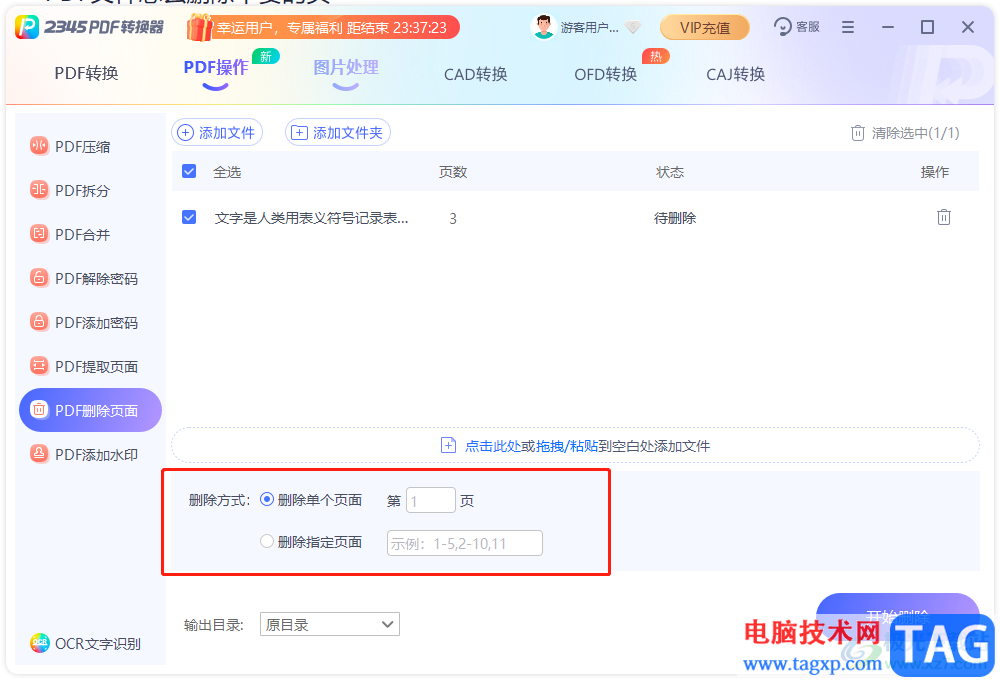This screenshot has width=1000, height=680.
Task: Click the PDF合并 sidebar icon
Action: 39,234
